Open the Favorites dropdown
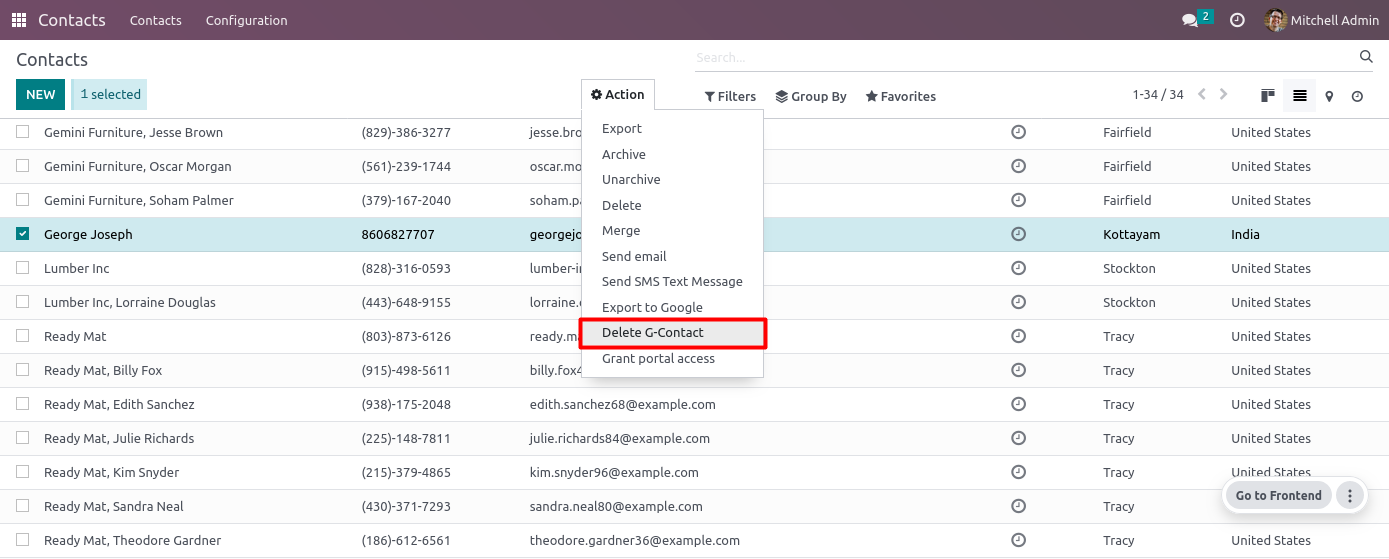The height and width of the screenshot is (559, 1389). (x=901, y=97)
